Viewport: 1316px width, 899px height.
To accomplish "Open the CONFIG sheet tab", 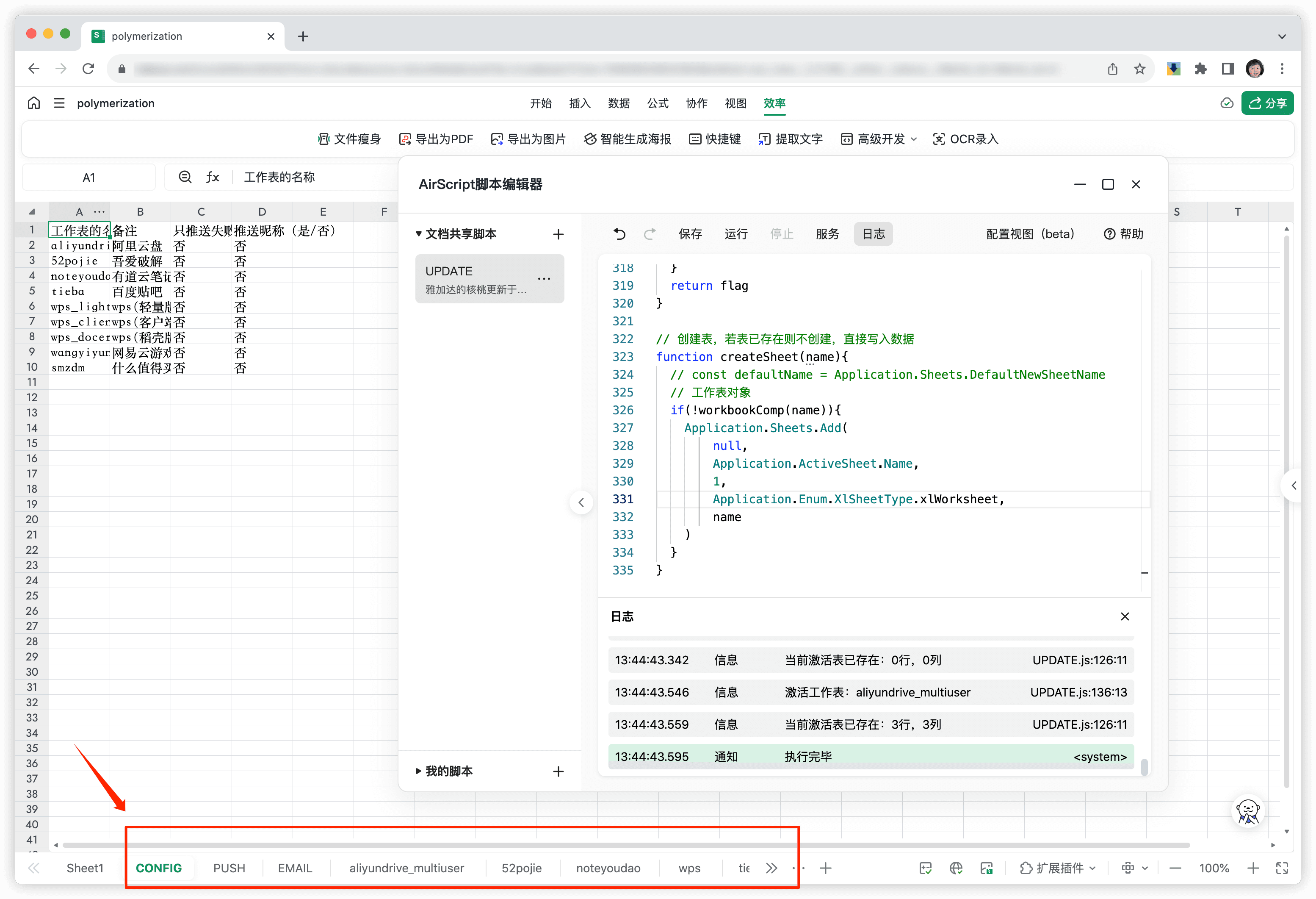I will (159, 868).
